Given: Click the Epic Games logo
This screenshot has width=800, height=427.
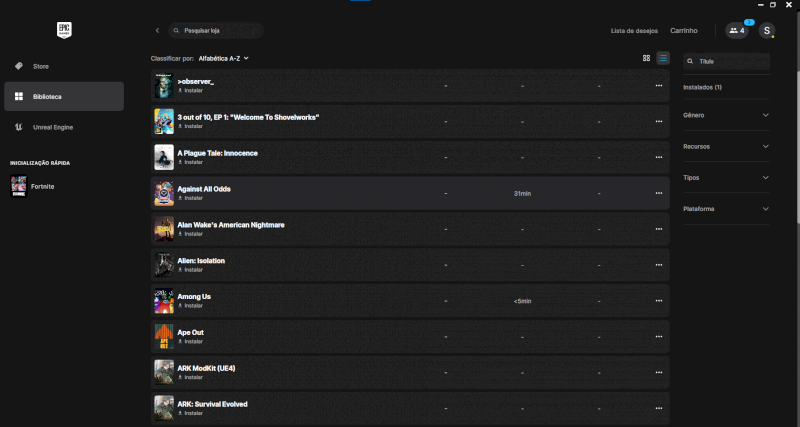Looking at the screenshot, I should click(x=64, y=30).
